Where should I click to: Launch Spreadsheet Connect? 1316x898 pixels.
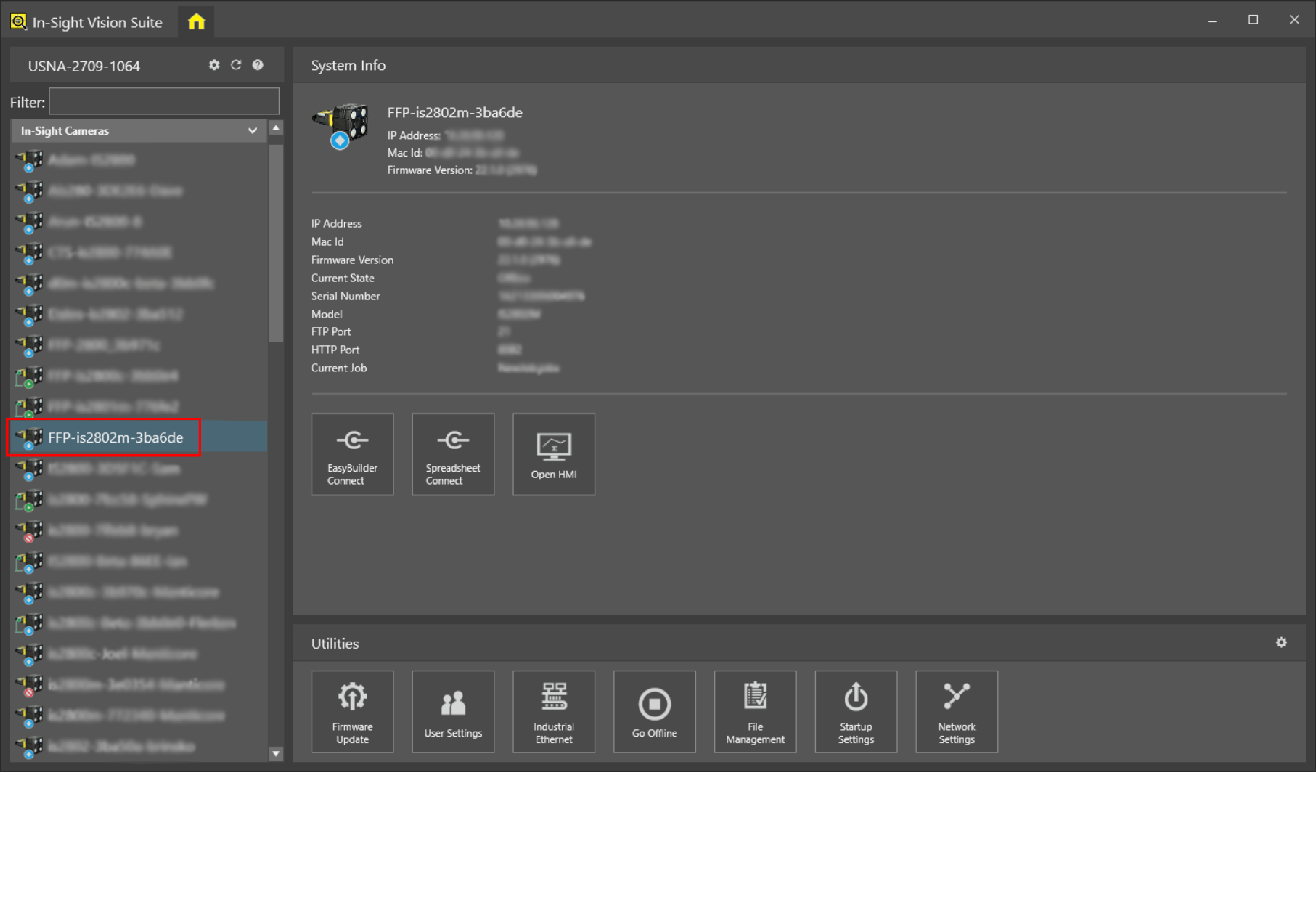coord(452,455)
